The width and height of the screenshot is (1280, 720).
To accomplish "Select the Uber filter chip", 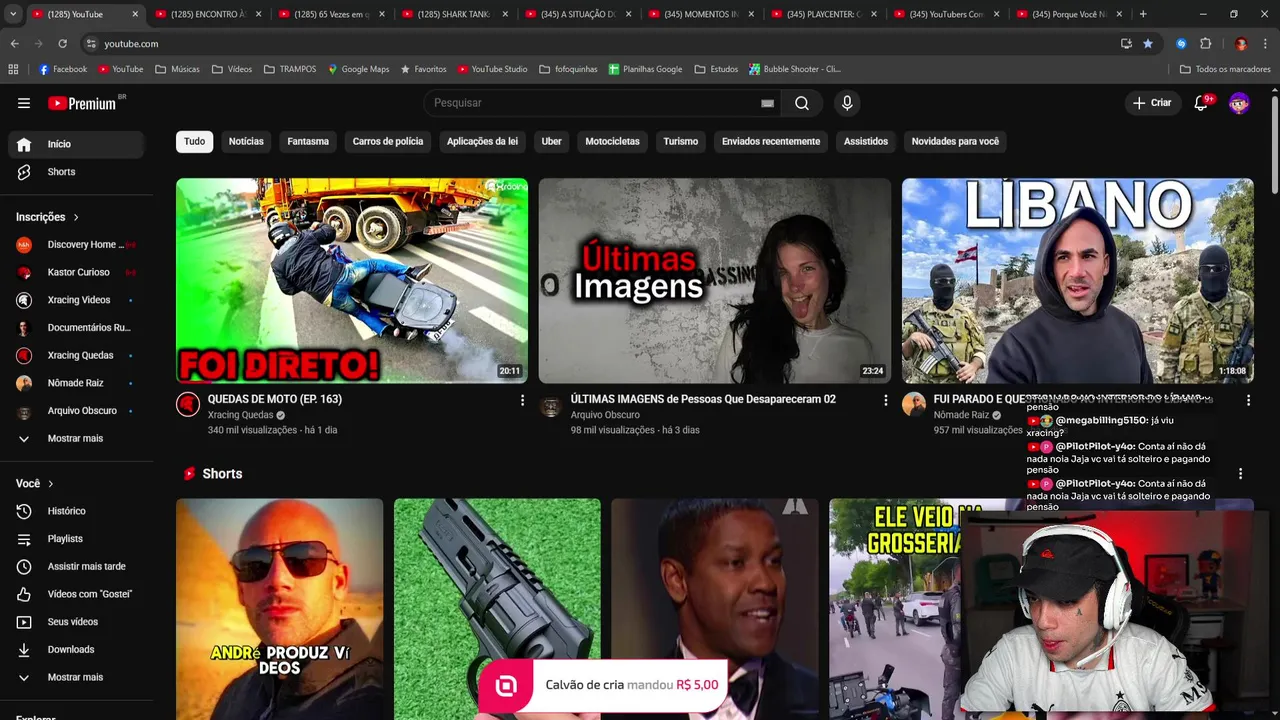I will (x=552, y=141).
